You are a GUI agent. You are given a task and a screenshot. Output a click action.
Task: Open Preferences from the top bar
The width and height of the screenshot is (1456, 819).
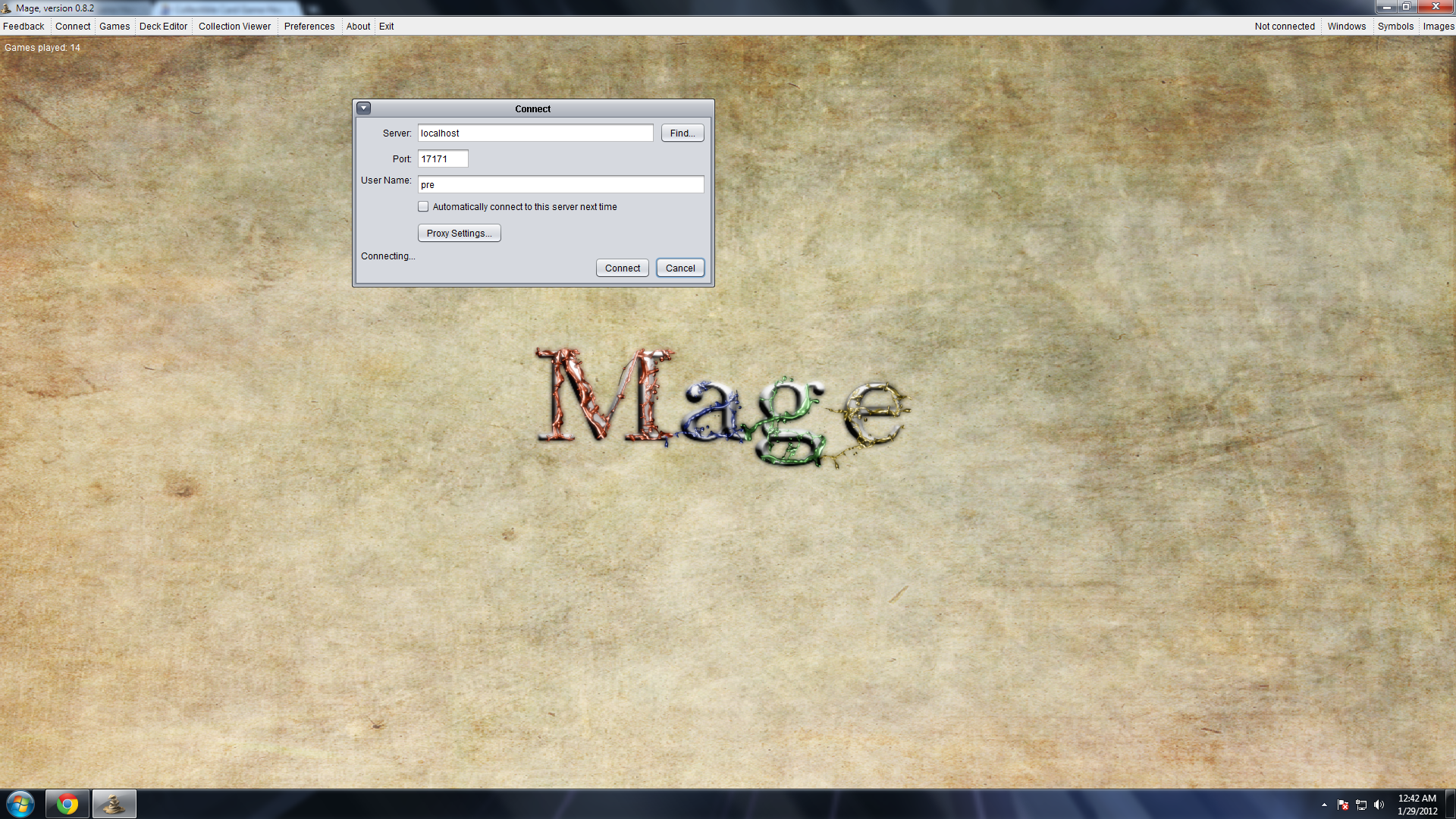pyautogui.click(x=309, y=26)
